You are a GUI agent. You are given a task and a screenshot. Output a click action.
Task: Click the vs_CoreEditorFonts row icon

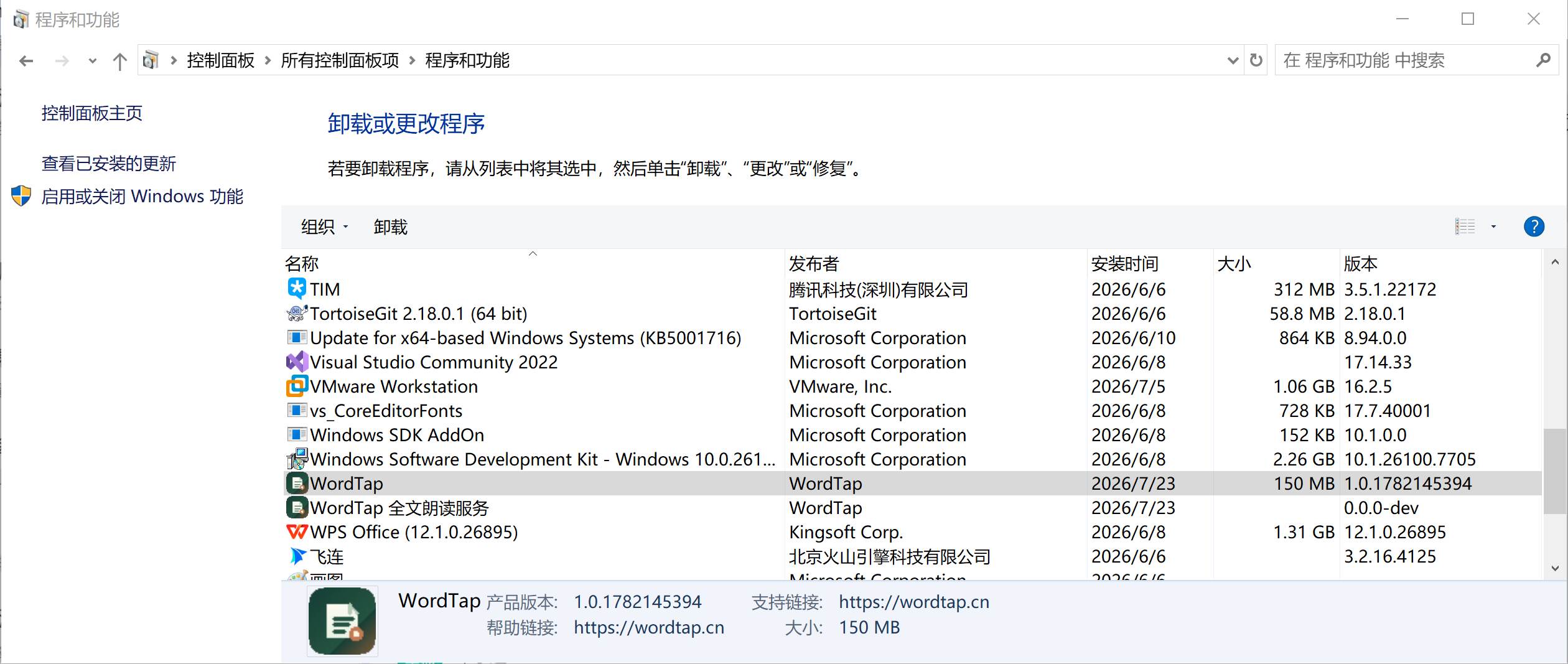(x=297, y=410)
